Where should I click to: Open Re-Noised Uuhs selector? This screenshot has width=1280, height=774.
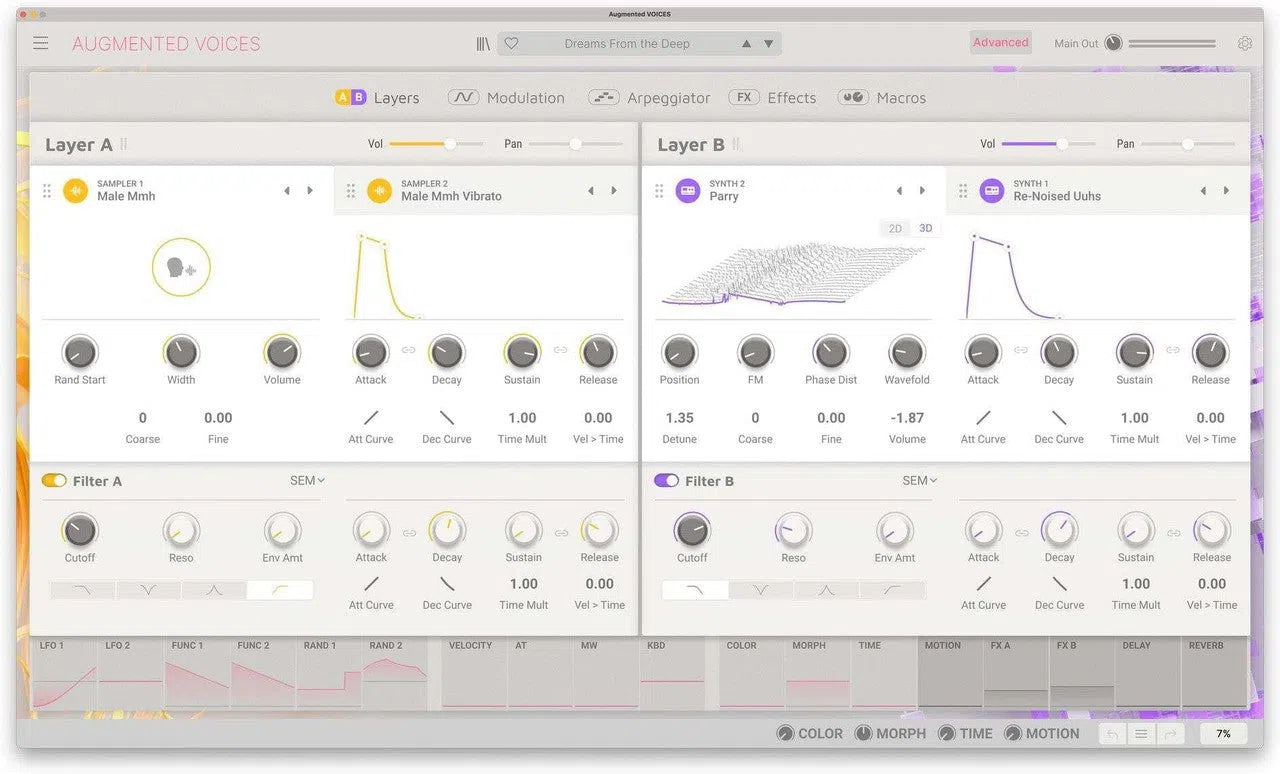(x=1057, y=196)
